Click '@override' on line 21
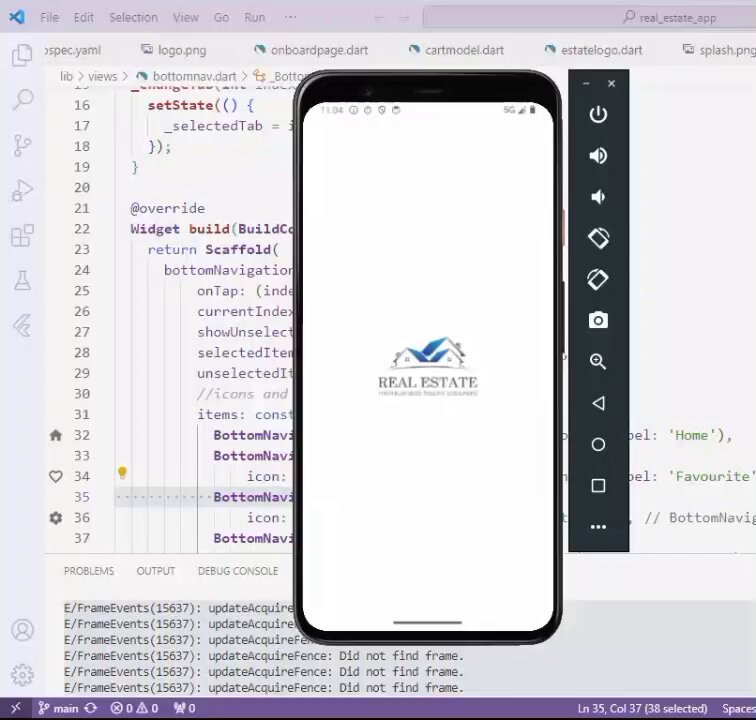 click(x=167, y=208)
